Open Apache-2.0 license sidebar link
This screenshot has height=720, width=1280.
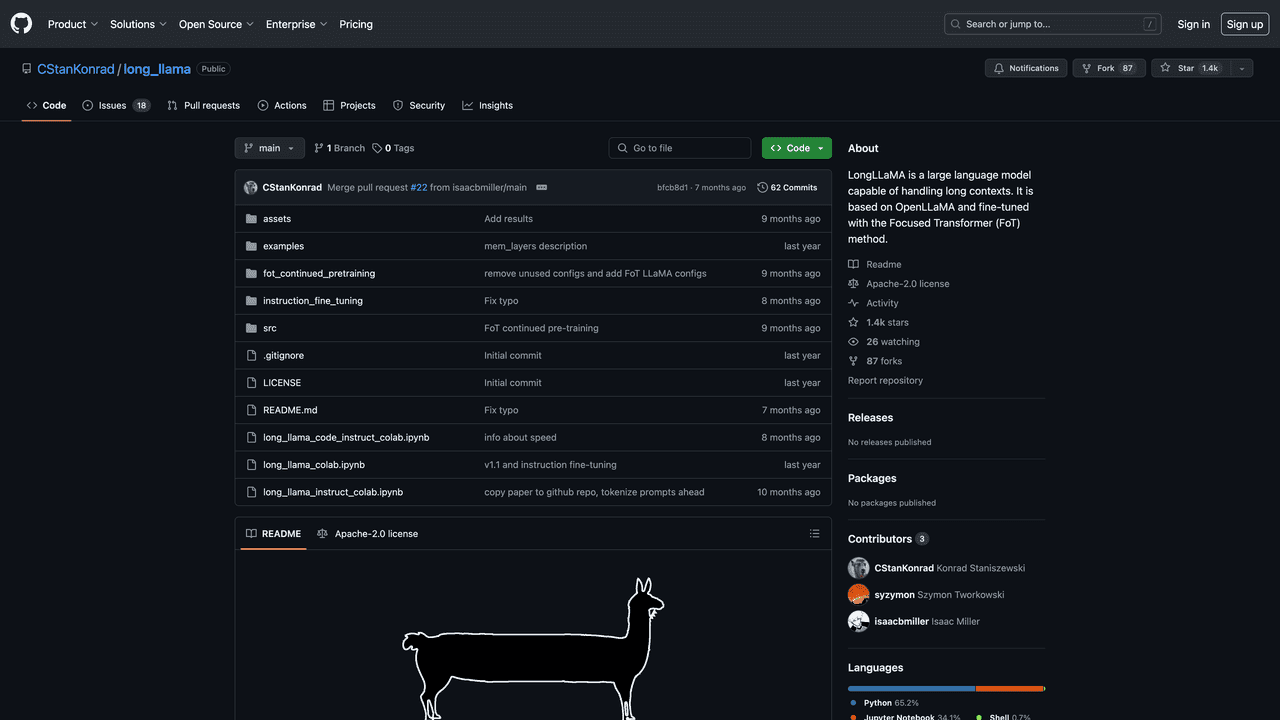pos(899,284)
